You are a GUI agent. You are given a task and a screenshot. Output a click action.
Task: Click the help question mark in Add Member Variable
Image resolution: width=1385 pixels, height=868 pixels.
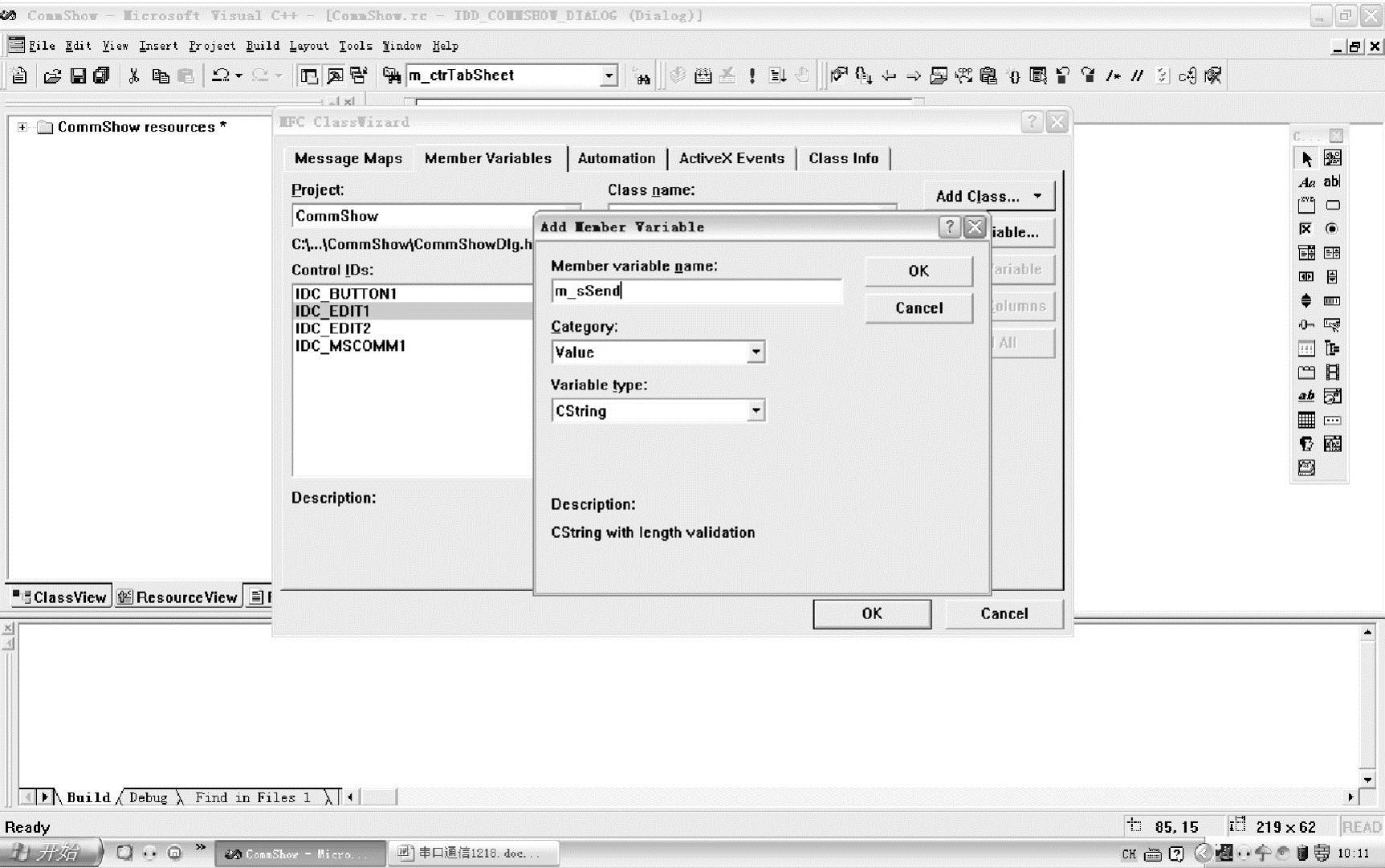(x=949, y=227)
